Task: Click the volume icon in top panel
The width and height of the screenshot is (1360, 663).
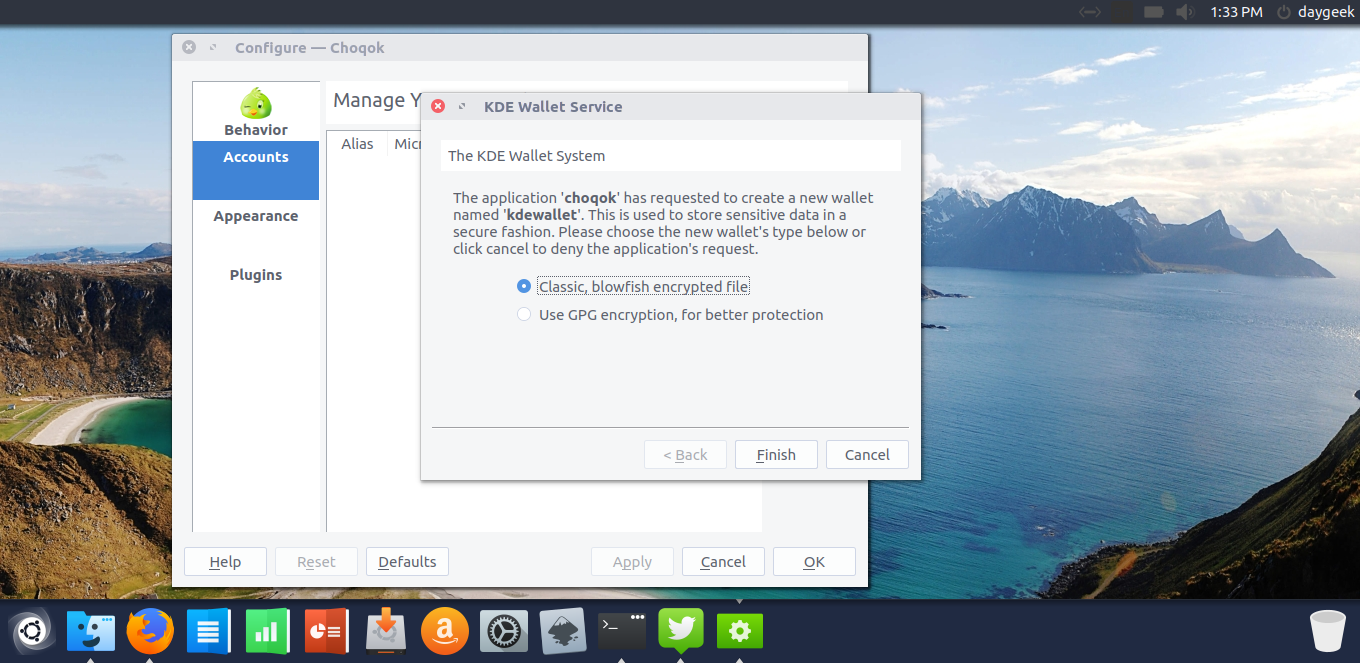Action: tap(1185, 12)
